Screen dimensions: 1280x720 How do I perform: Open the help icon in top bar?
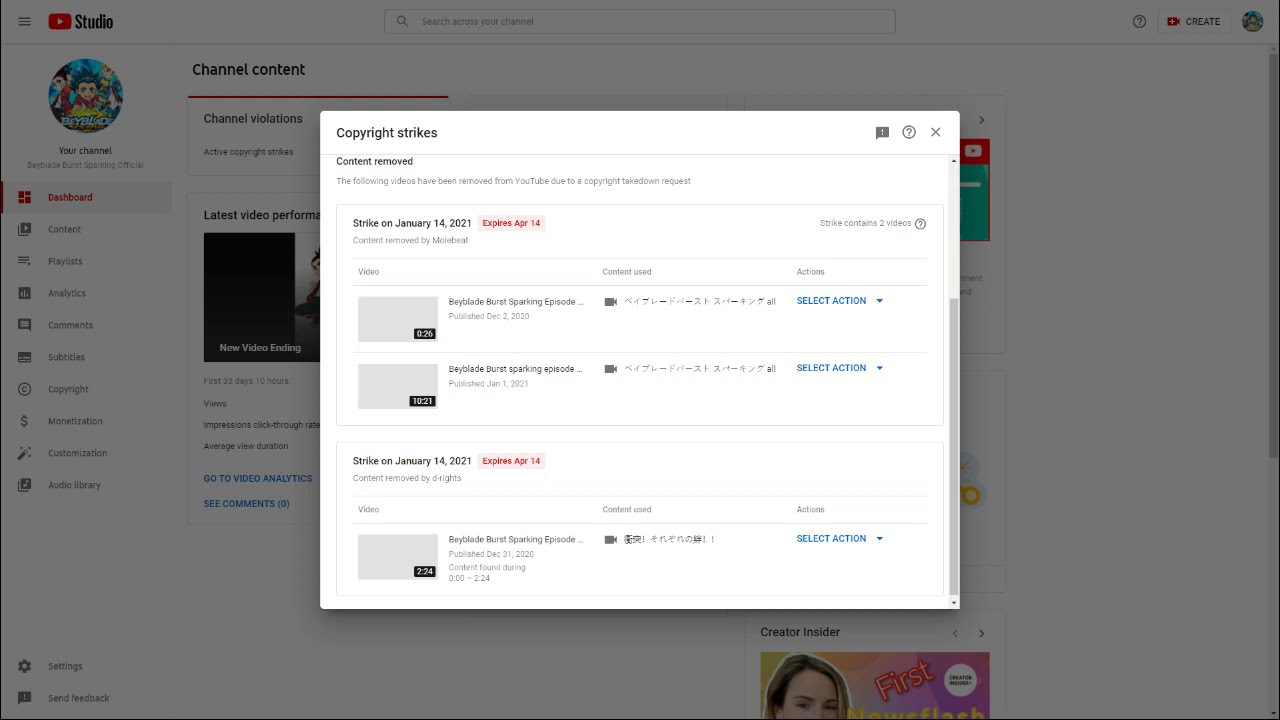tap(1139, 21)
